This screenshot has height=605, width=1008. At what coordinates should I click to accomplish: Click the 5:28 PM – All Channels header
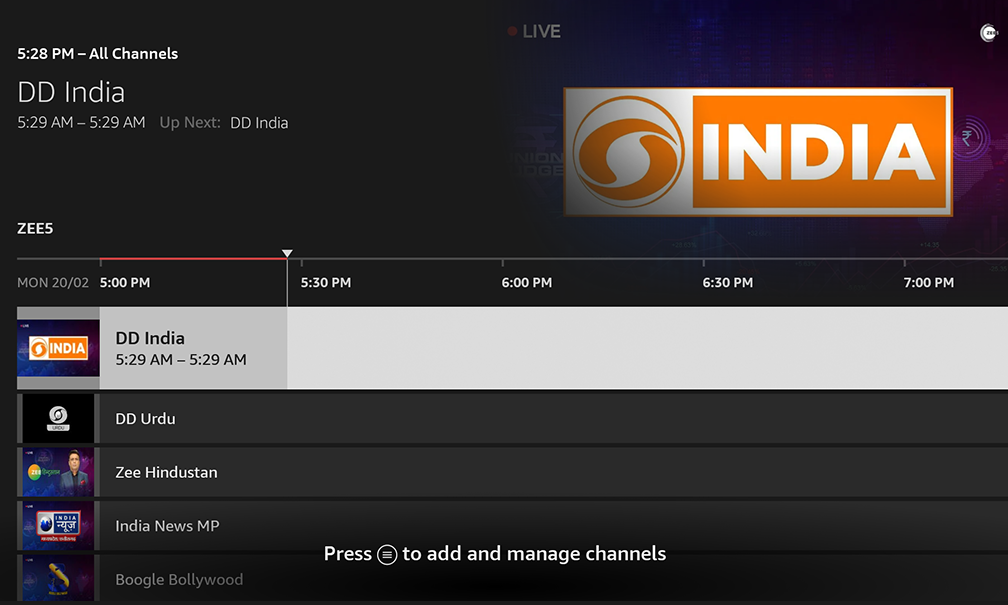click(x=98, y=53)
